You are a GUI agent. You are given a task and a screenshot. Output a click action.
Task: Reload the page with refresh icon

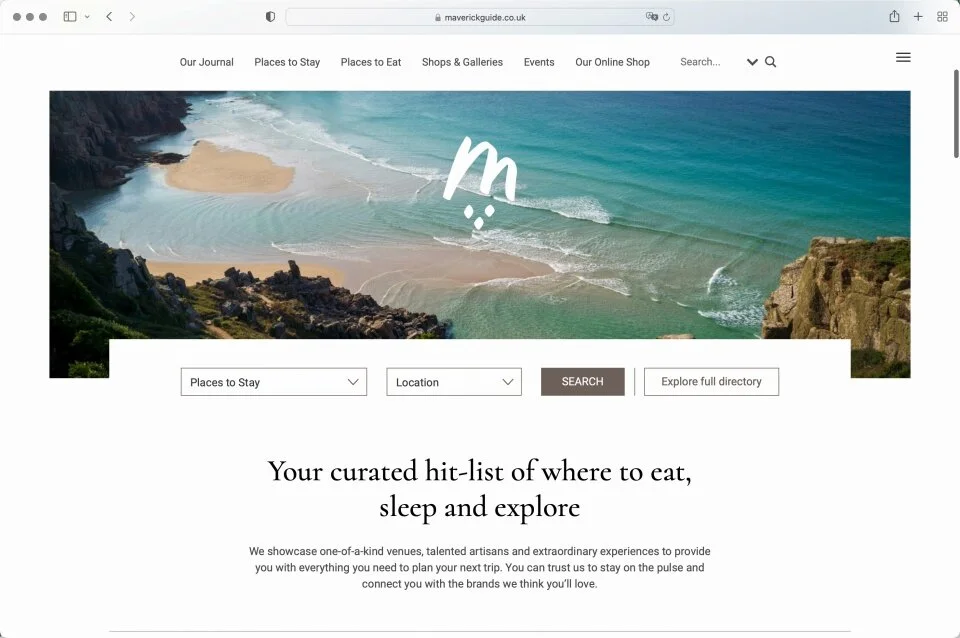[666, 17]
